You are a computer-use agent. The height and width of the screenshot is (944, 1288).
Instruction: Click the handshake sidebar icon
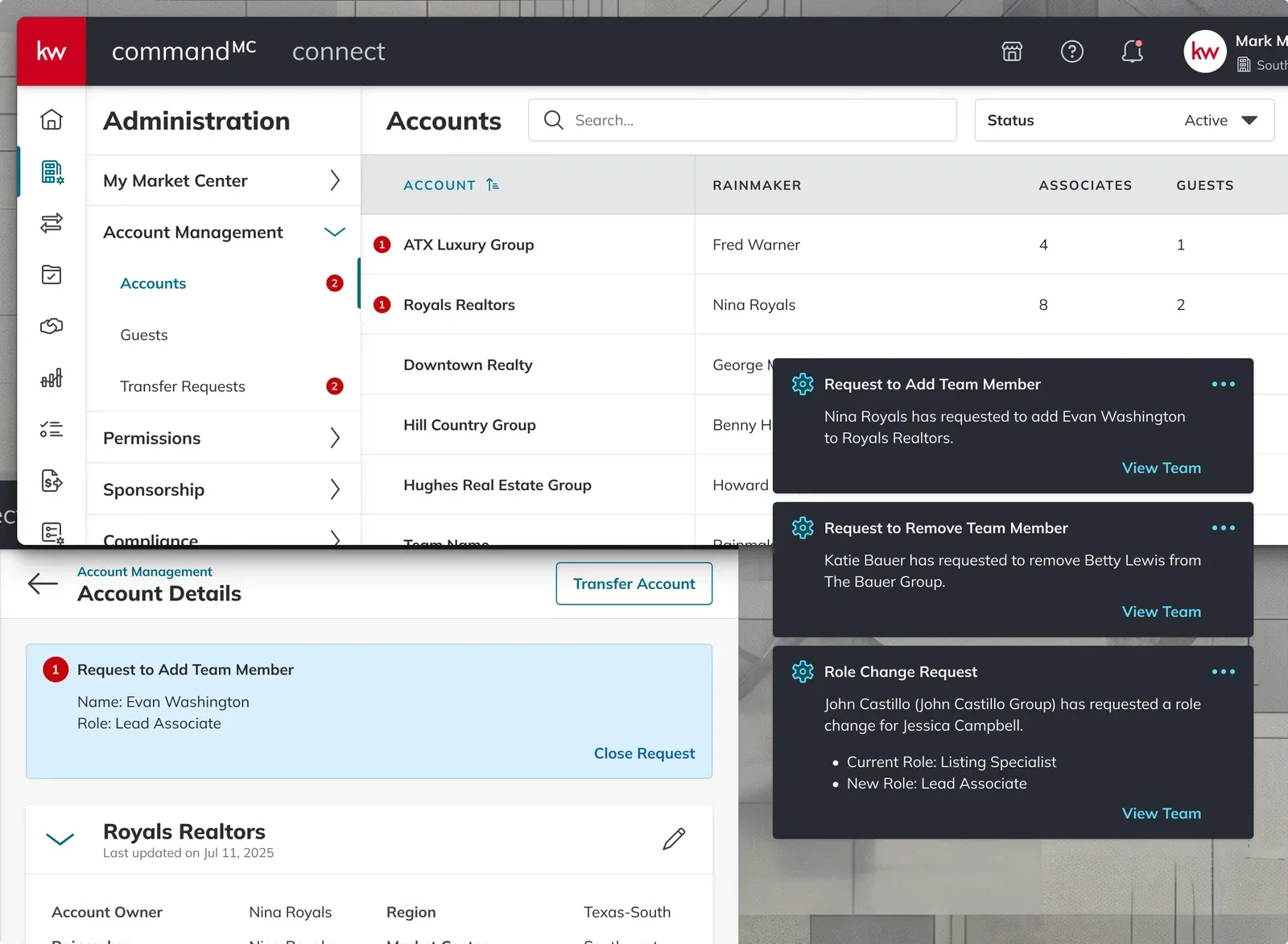52,326
